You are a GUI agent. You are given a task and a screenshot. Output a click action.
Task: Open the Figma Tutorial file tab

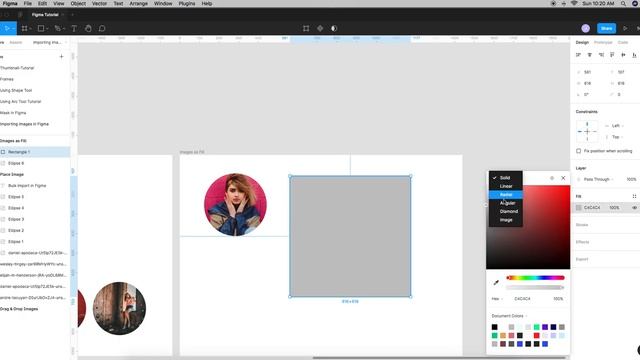coord(45,15)
